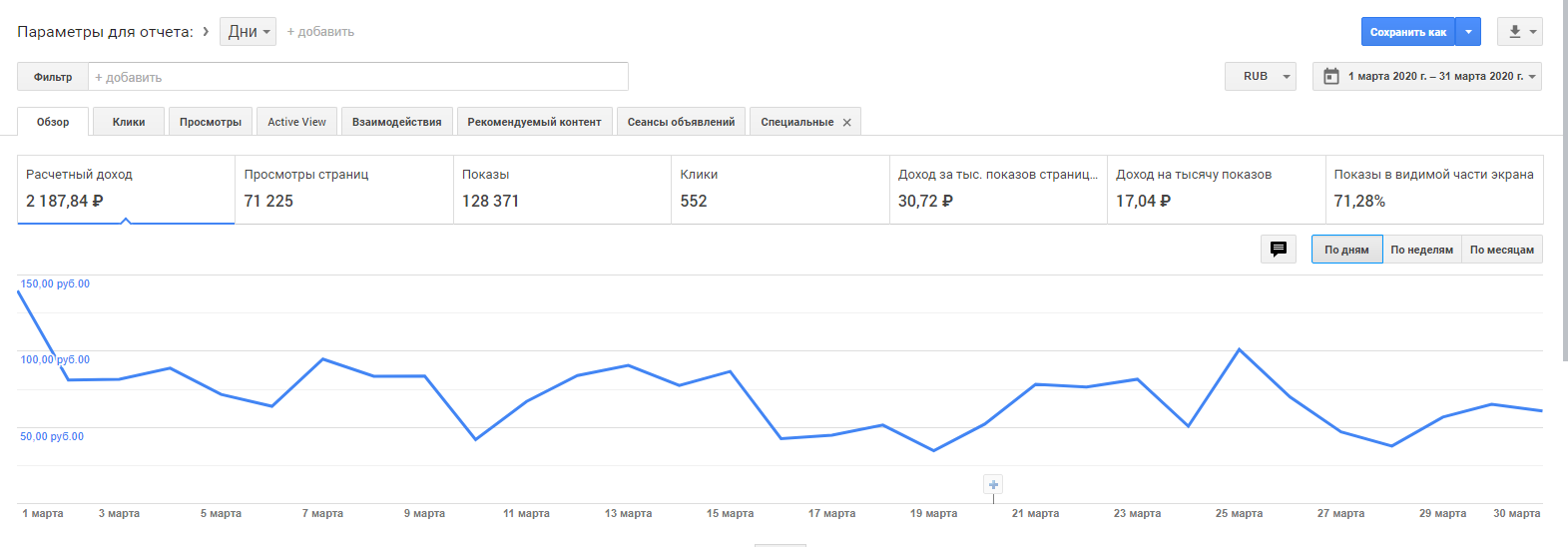
Task: Switch to the Клики tab
Action: pyautogui.click(x=129, y=122)
